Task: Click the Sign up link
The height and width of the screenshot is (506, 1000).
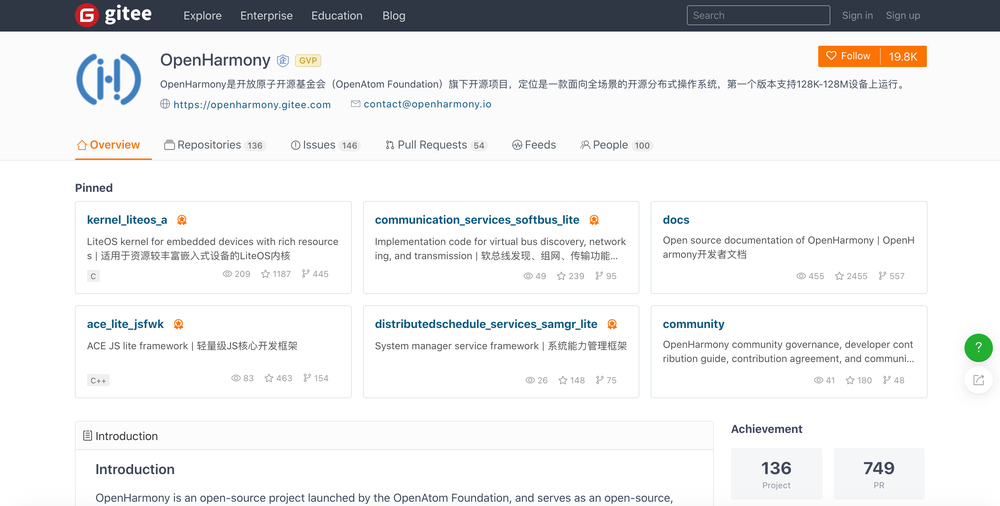Action: click(x=902, y=15)
